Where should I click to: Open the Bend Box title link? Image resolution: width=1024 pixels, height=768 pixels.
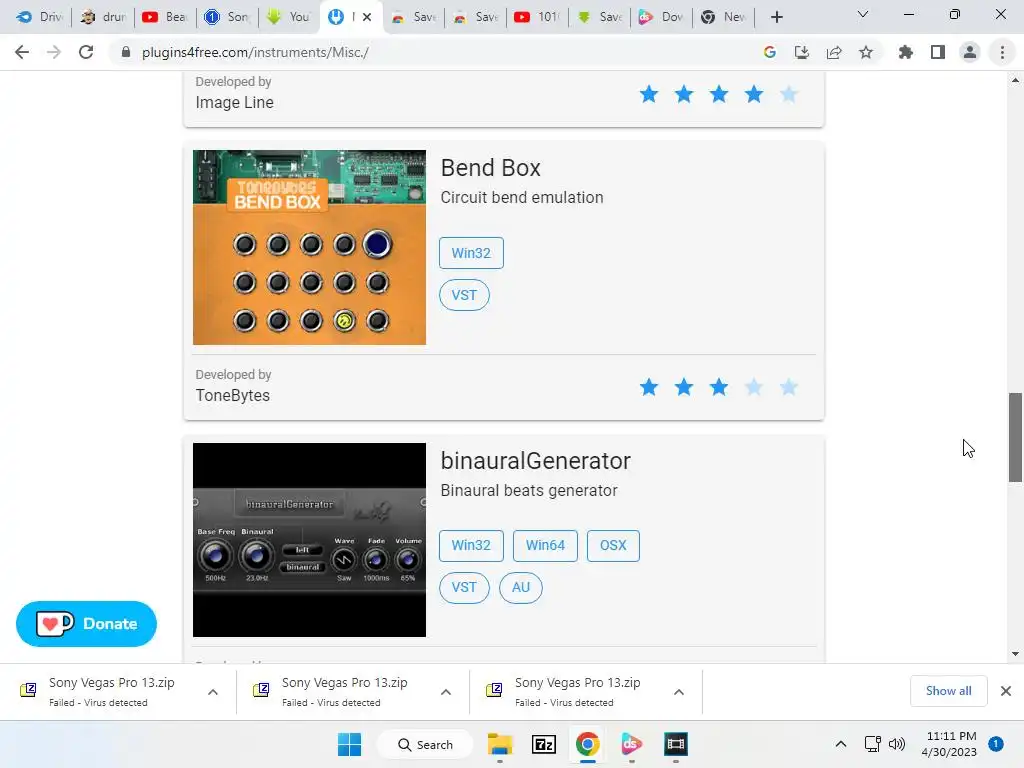[490, 168]
